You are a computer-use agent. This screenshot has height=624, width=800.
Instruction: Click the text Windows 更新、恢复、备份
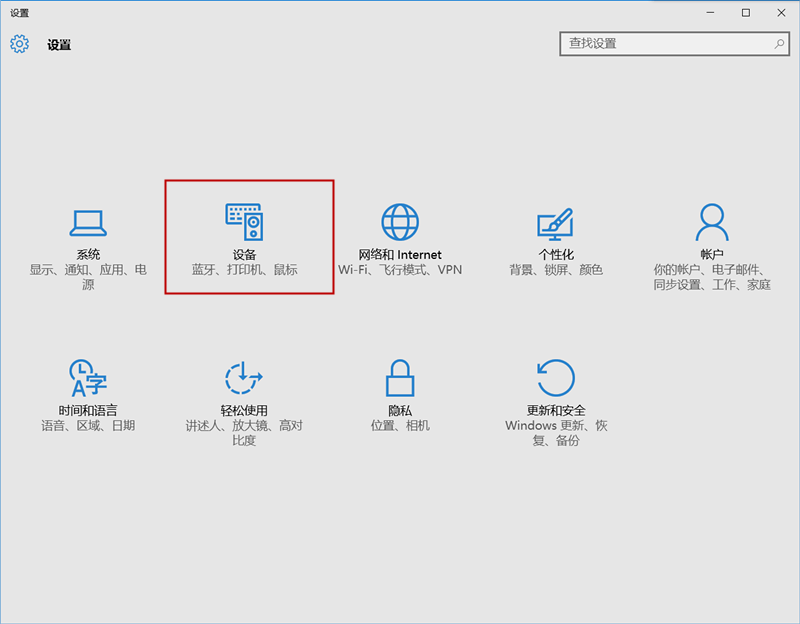tap(556, 433)
